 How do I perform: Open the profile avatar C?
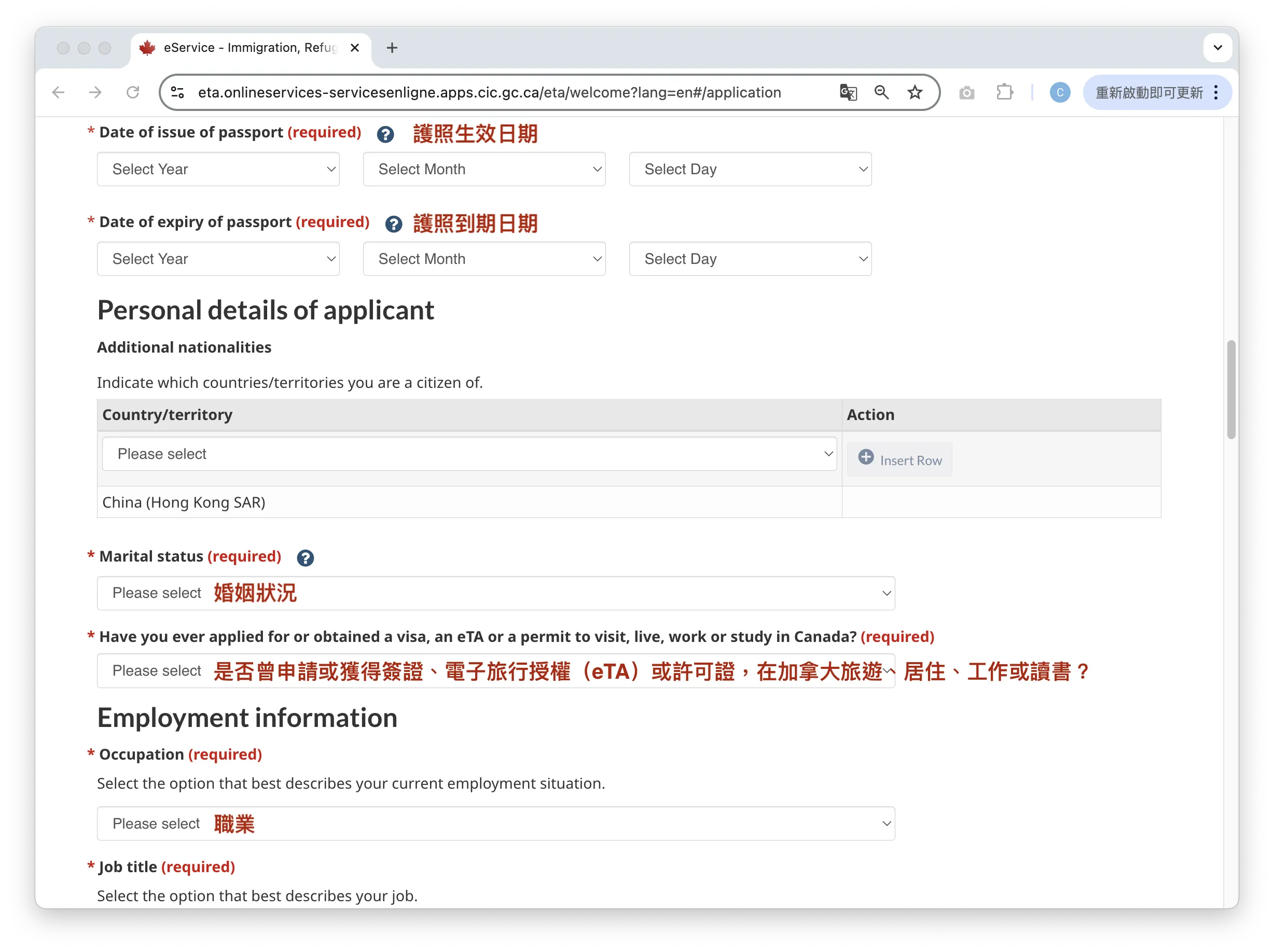(1060, 92)
